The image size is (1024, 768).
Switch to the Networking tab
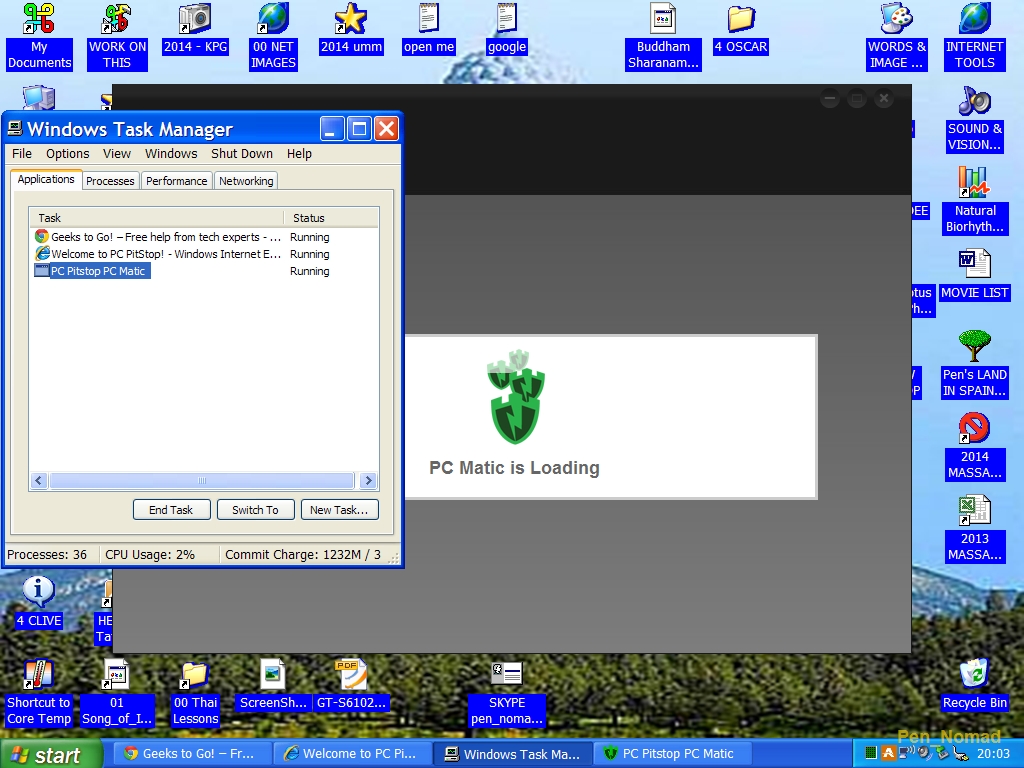(246, 181)
